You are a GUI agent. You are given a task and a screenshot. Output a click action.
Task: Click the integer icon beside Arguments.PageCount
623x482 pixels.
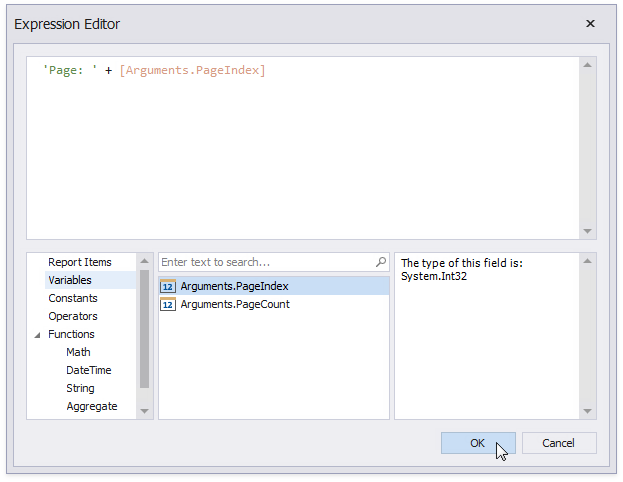coord(168,305)
